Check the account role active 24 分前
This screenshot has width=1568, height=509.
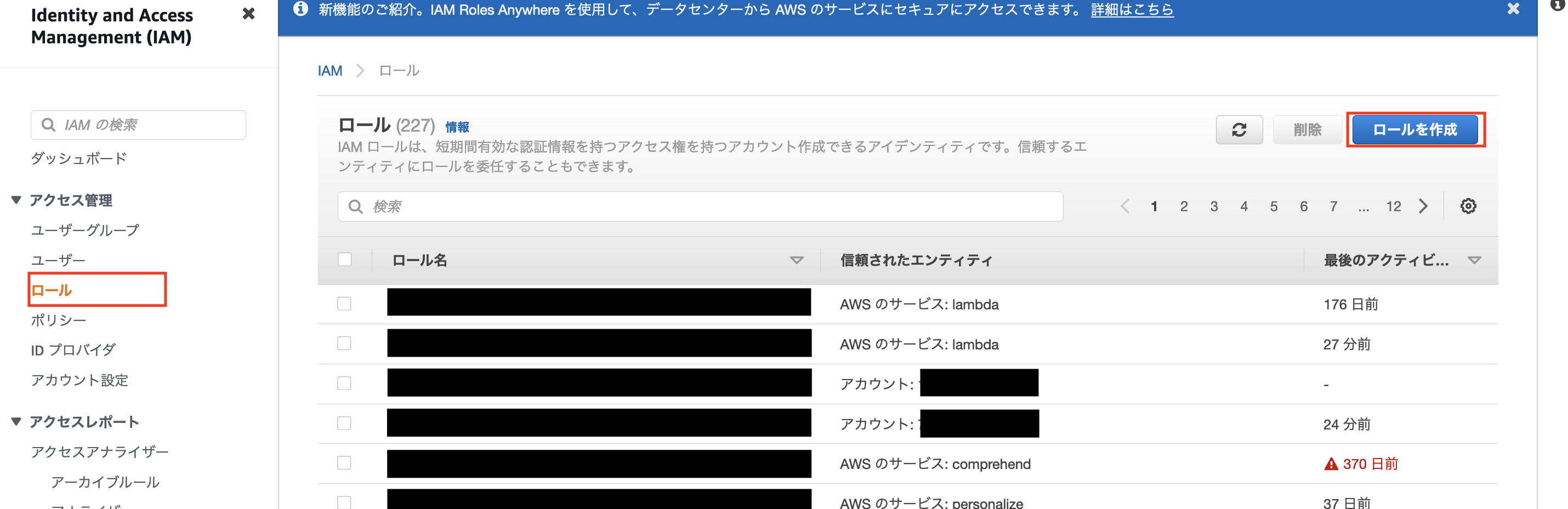[x=344, y=423]
